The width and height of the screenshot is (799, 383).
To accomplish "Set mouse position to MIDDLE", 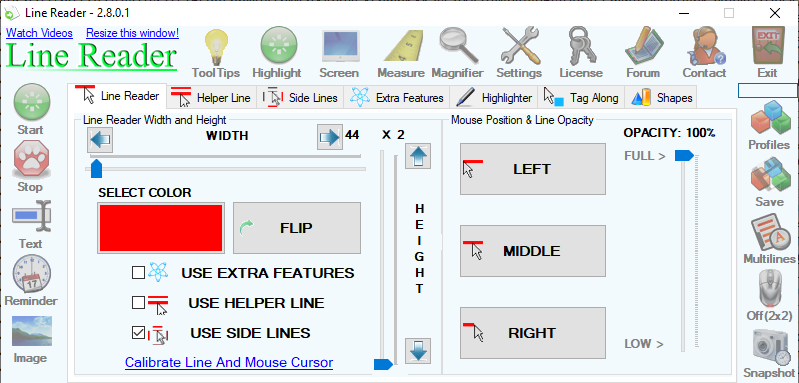I will [532, 251].
